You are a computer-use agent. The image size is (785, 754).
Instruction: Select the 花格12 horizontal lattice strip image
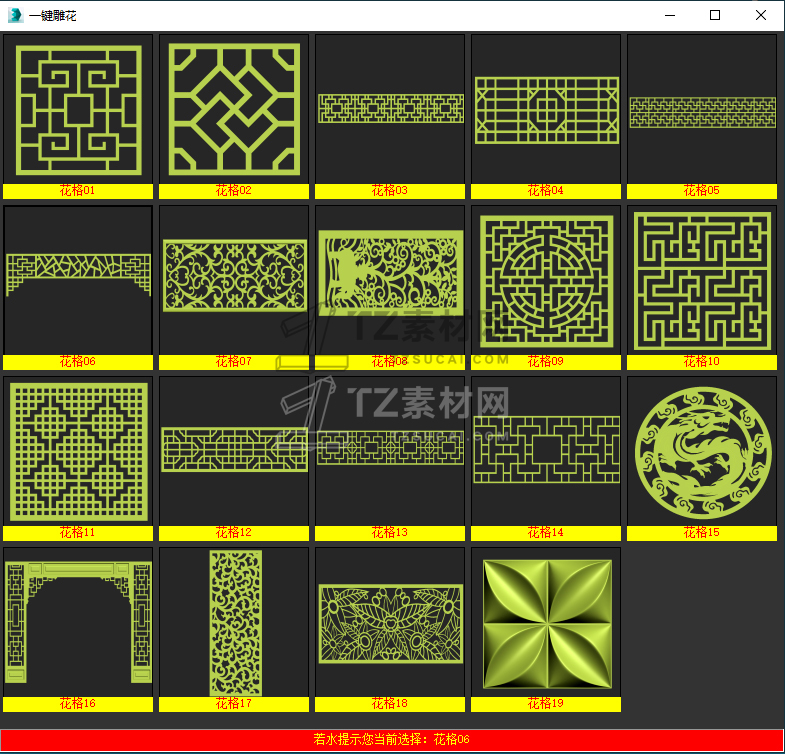click(x=234, y=451)
